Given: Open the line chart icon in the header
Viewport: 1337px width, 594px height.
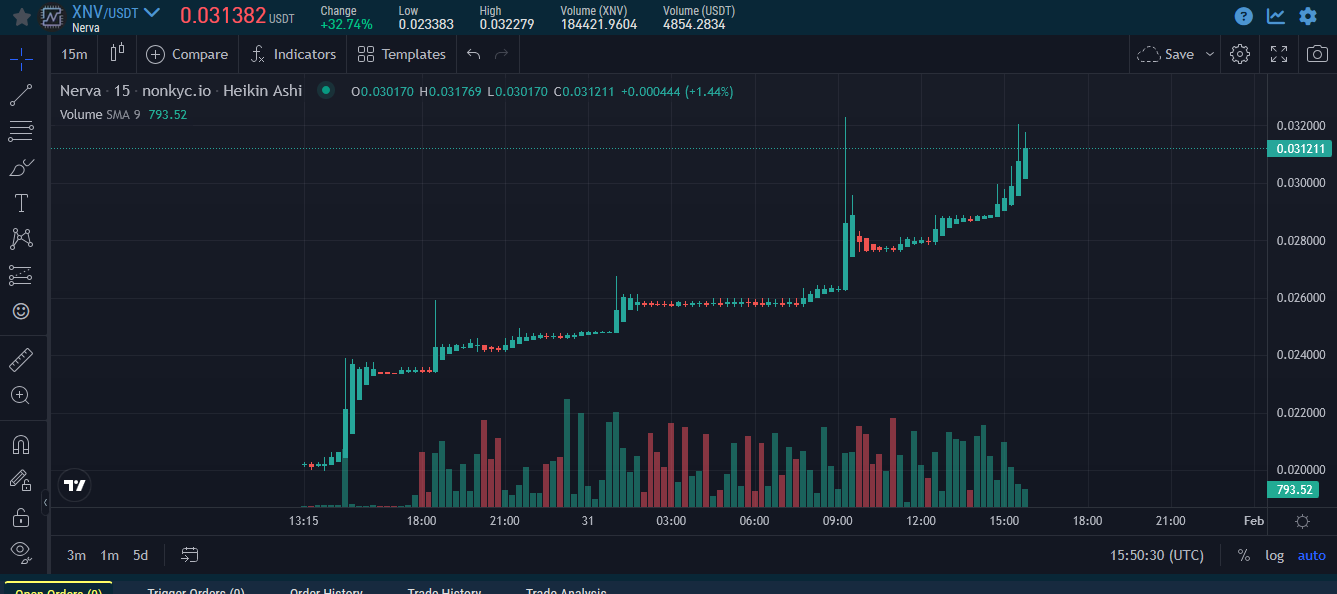Looking at the screenshot, I should pos(1276,16).
